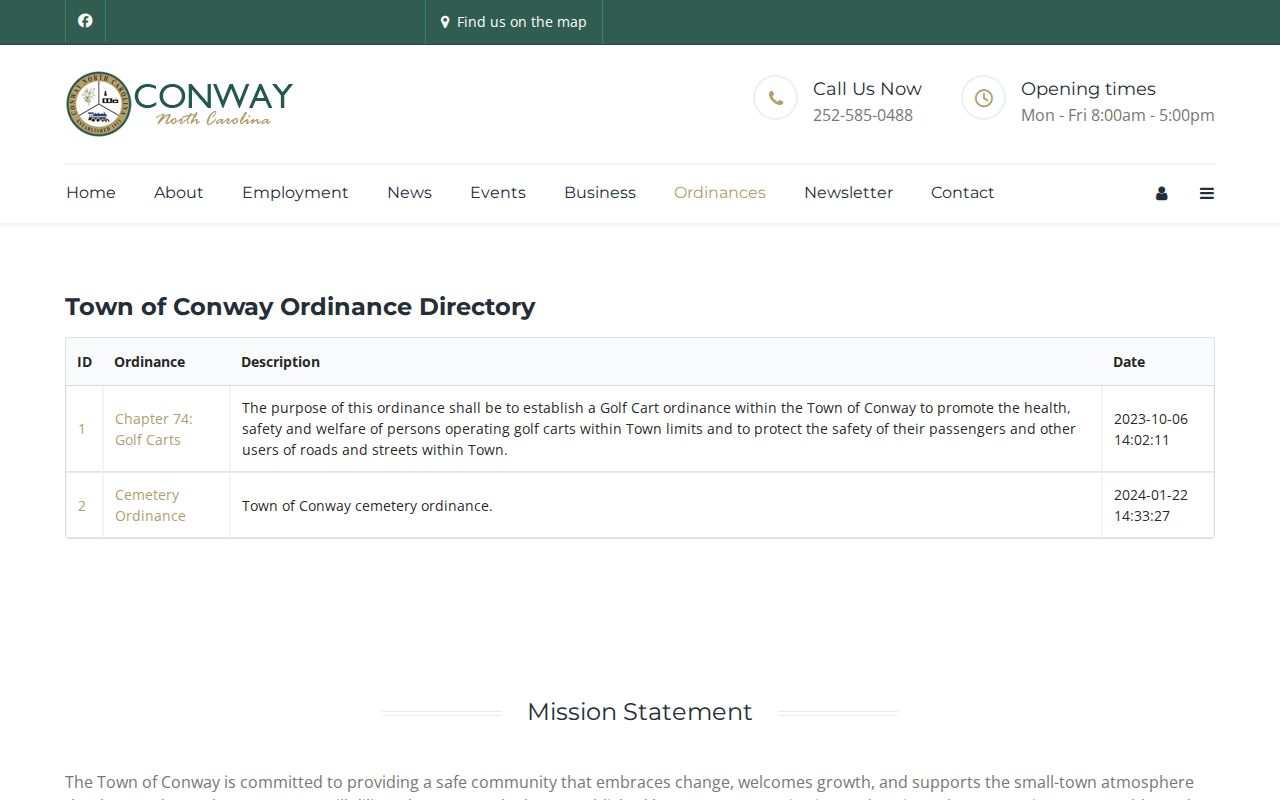Image resolution: width=1280 pixels, height=800 pixels.
Task: Open the Events menu item
Action: pos(498,193)
